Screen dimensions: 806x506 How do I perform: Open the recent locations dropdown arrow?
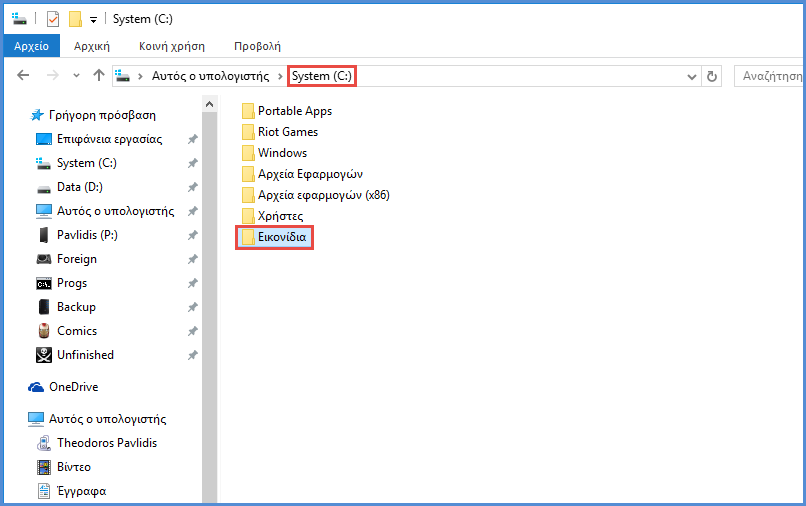point(76,76)
